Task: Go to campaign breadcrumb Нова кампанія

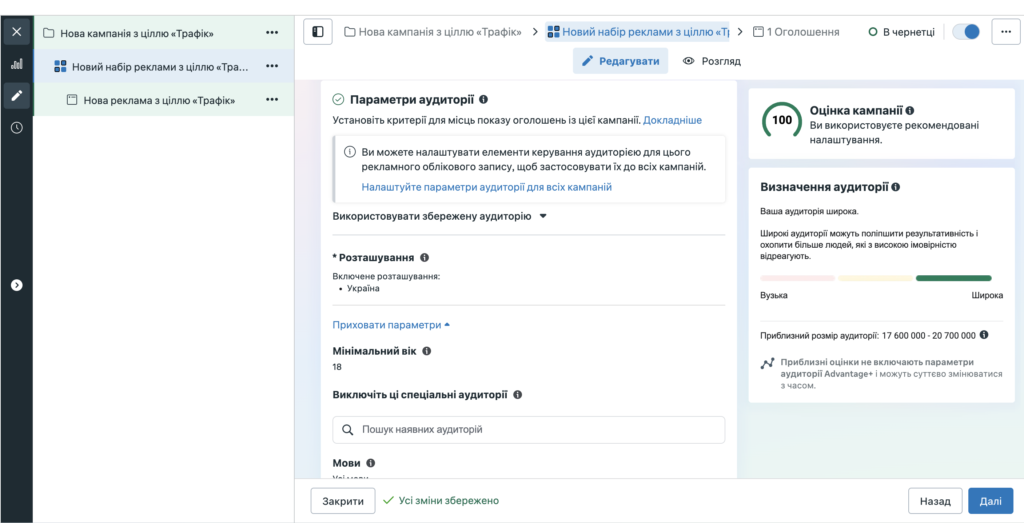Action: [433, 31]
